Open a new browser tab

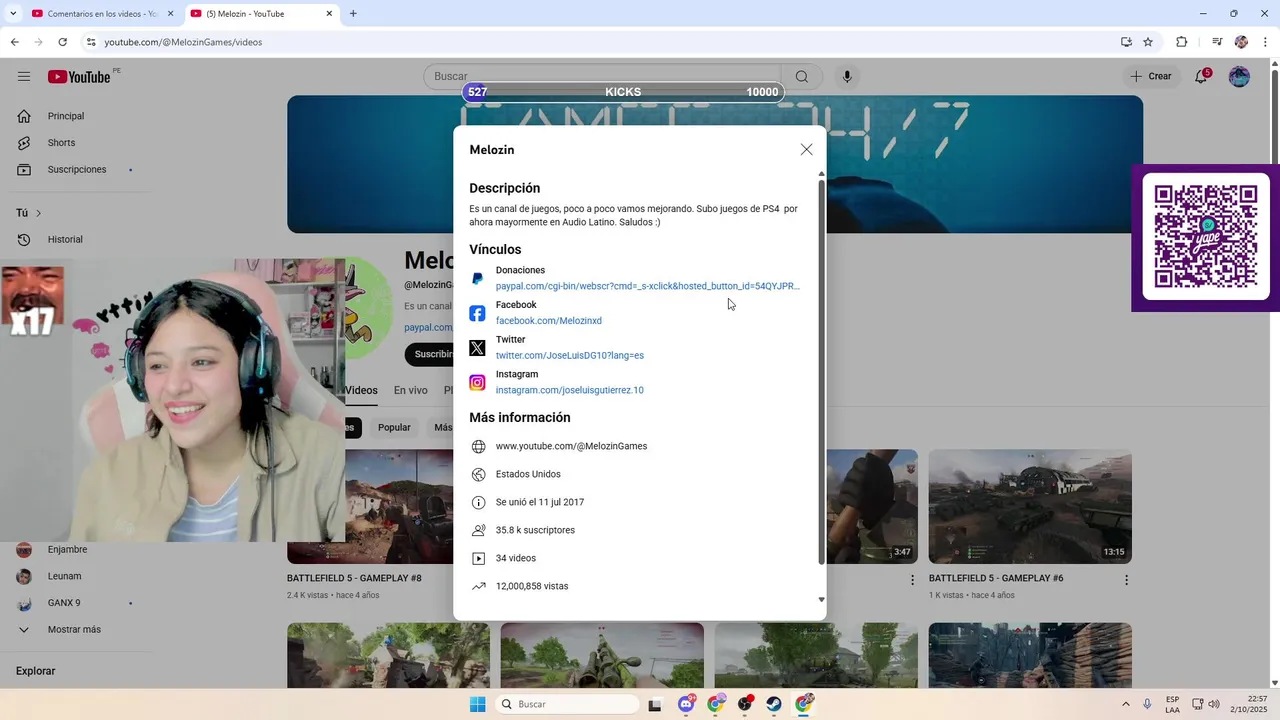tap(353, 14)
